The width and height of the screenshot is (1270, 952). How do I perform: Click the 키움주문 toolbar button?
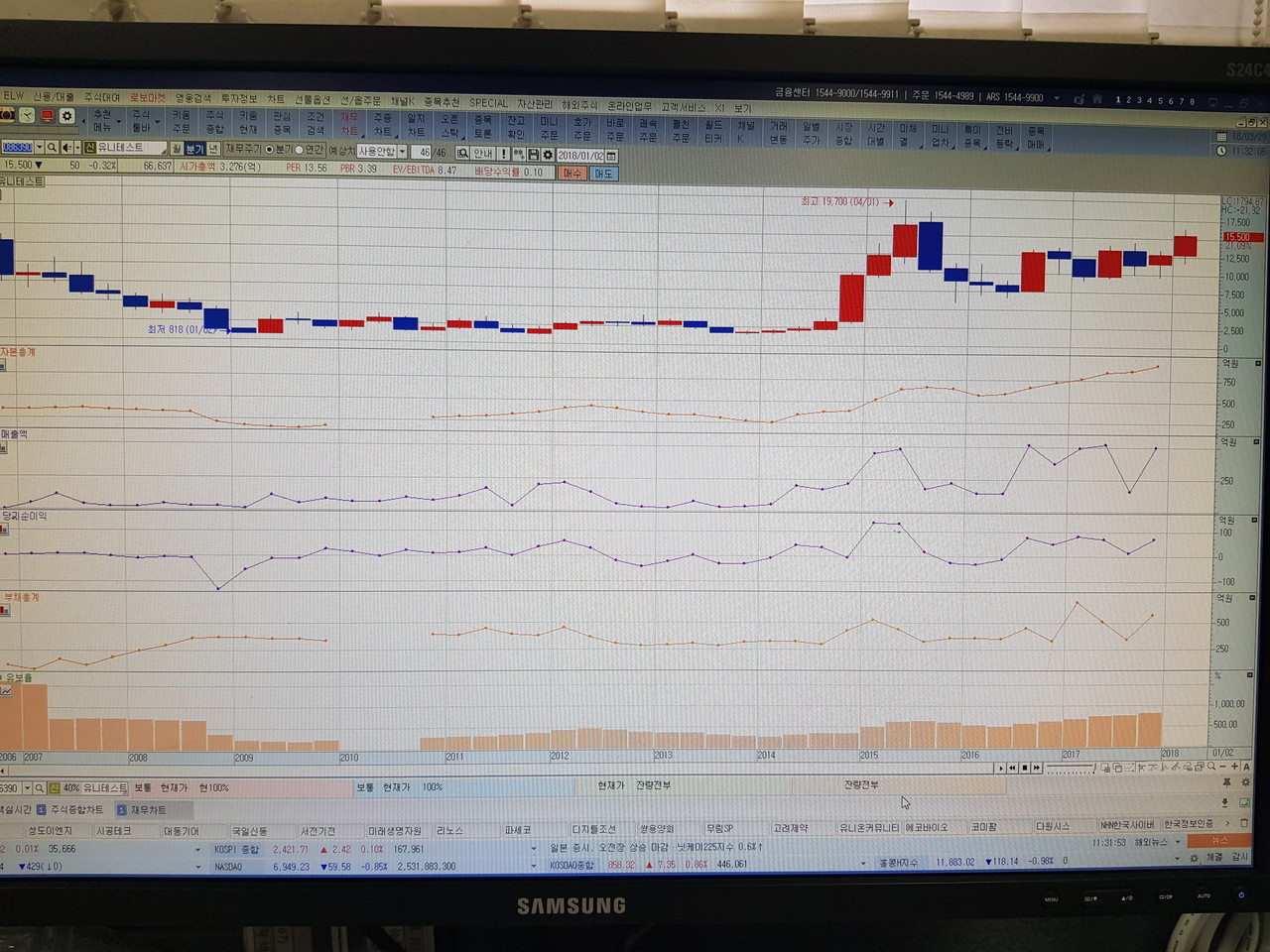tap(181, 121)
